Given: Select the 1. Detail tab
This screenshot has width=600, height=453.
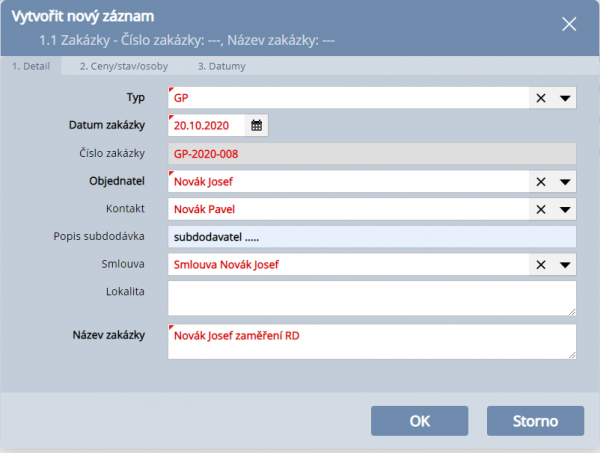Looking at the screenshot, I should [31, 66].
